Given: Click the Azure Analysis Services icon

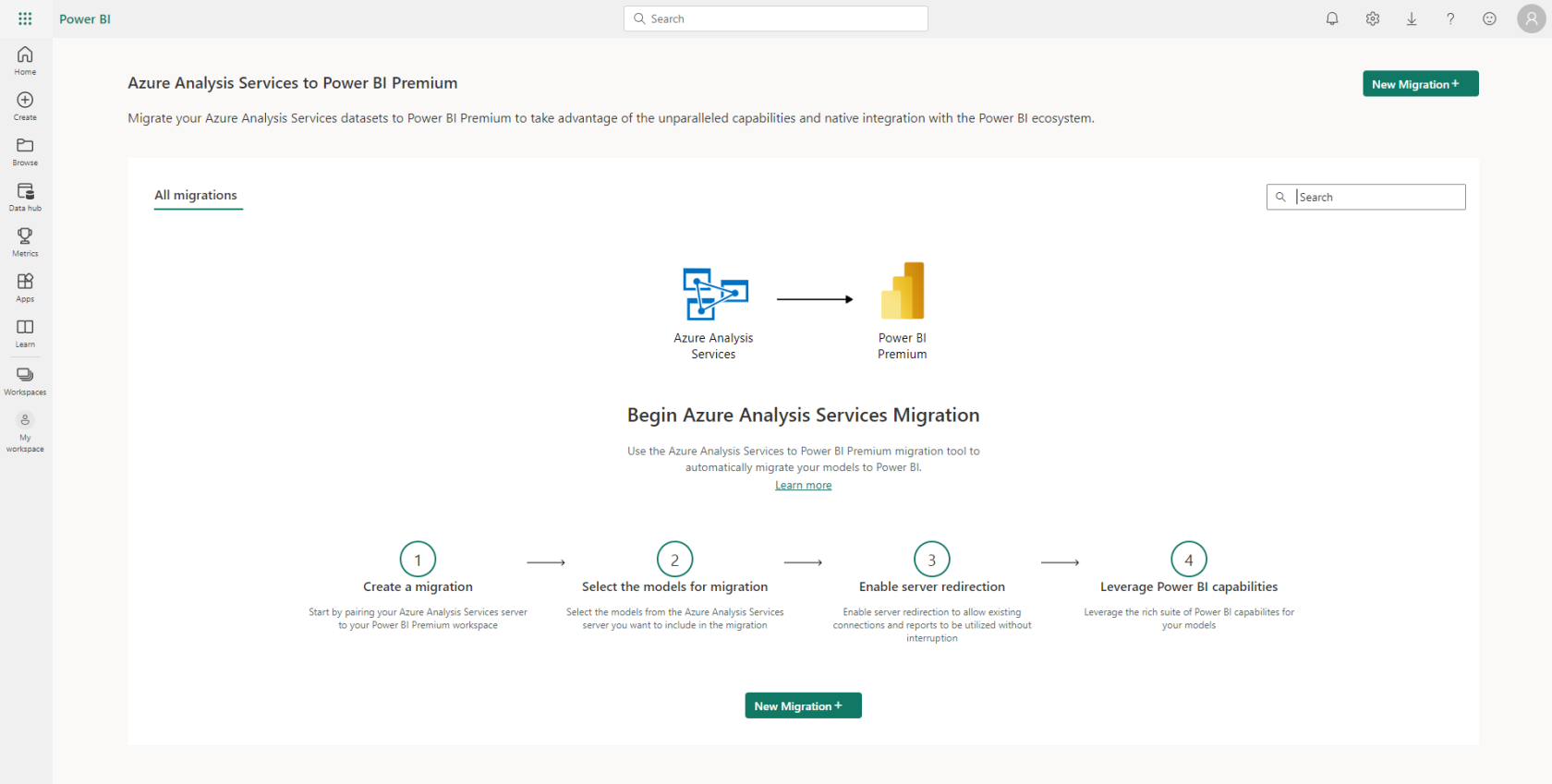Looking at the screenshot, I should [715, 294].
